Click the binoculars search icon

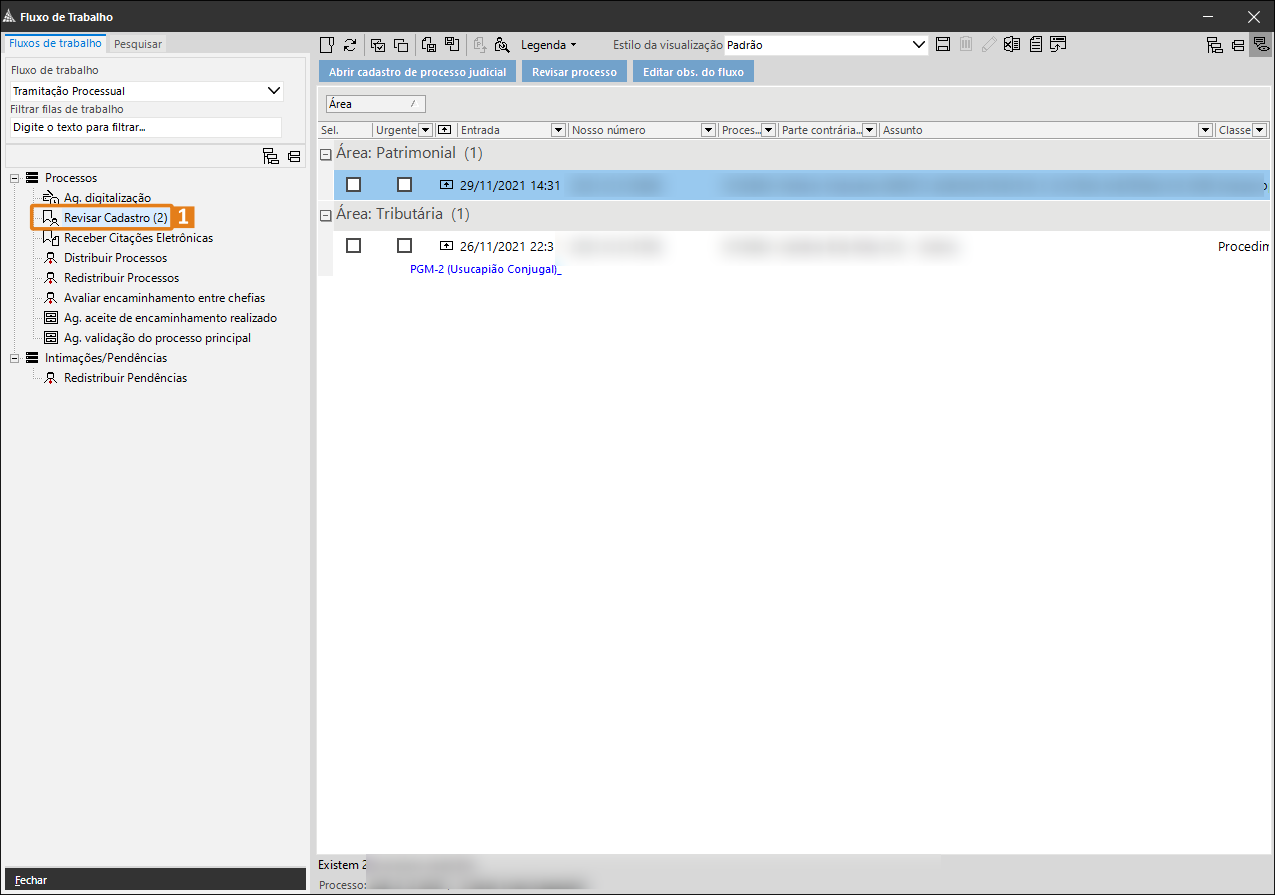coord(502,45)
